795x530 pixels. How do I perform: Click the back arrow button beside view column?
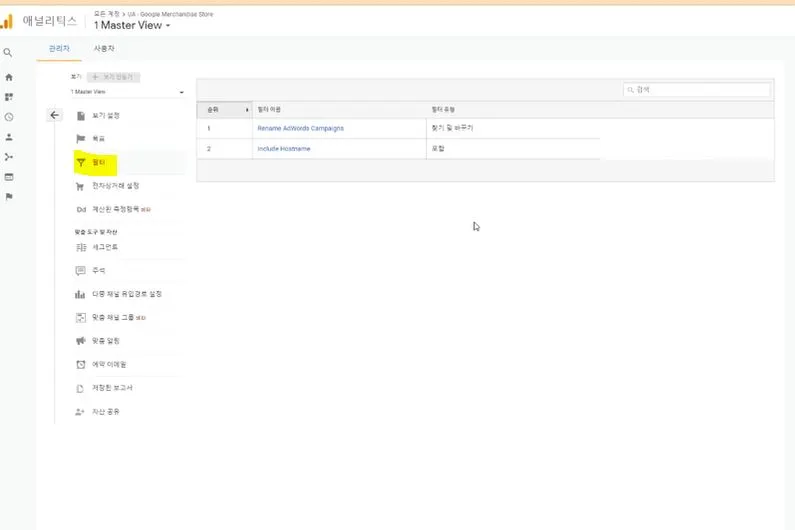[x=54, y=115]
